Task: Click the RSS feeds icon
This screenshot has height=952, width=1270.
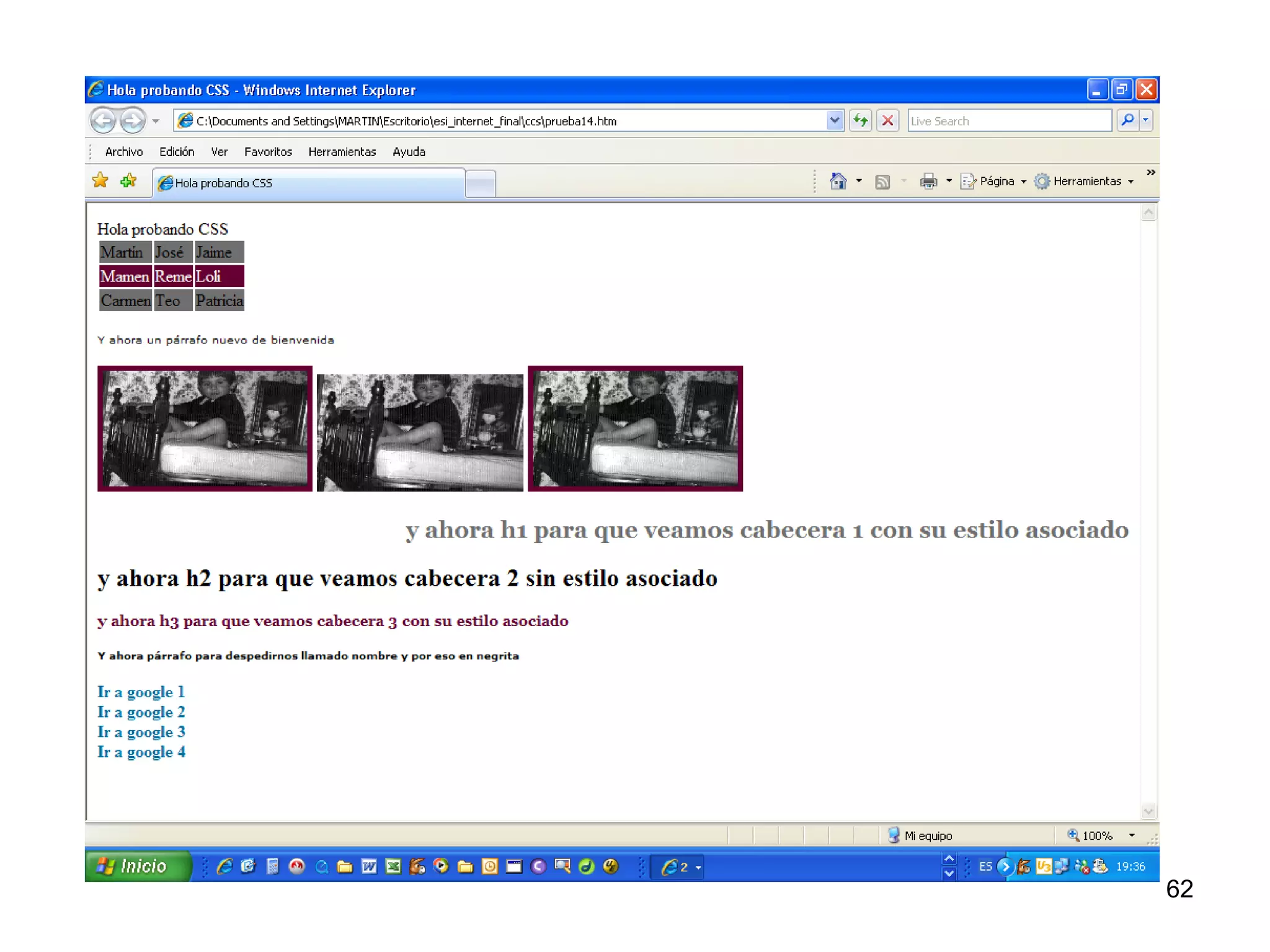Action: click(x=882, y=181)
